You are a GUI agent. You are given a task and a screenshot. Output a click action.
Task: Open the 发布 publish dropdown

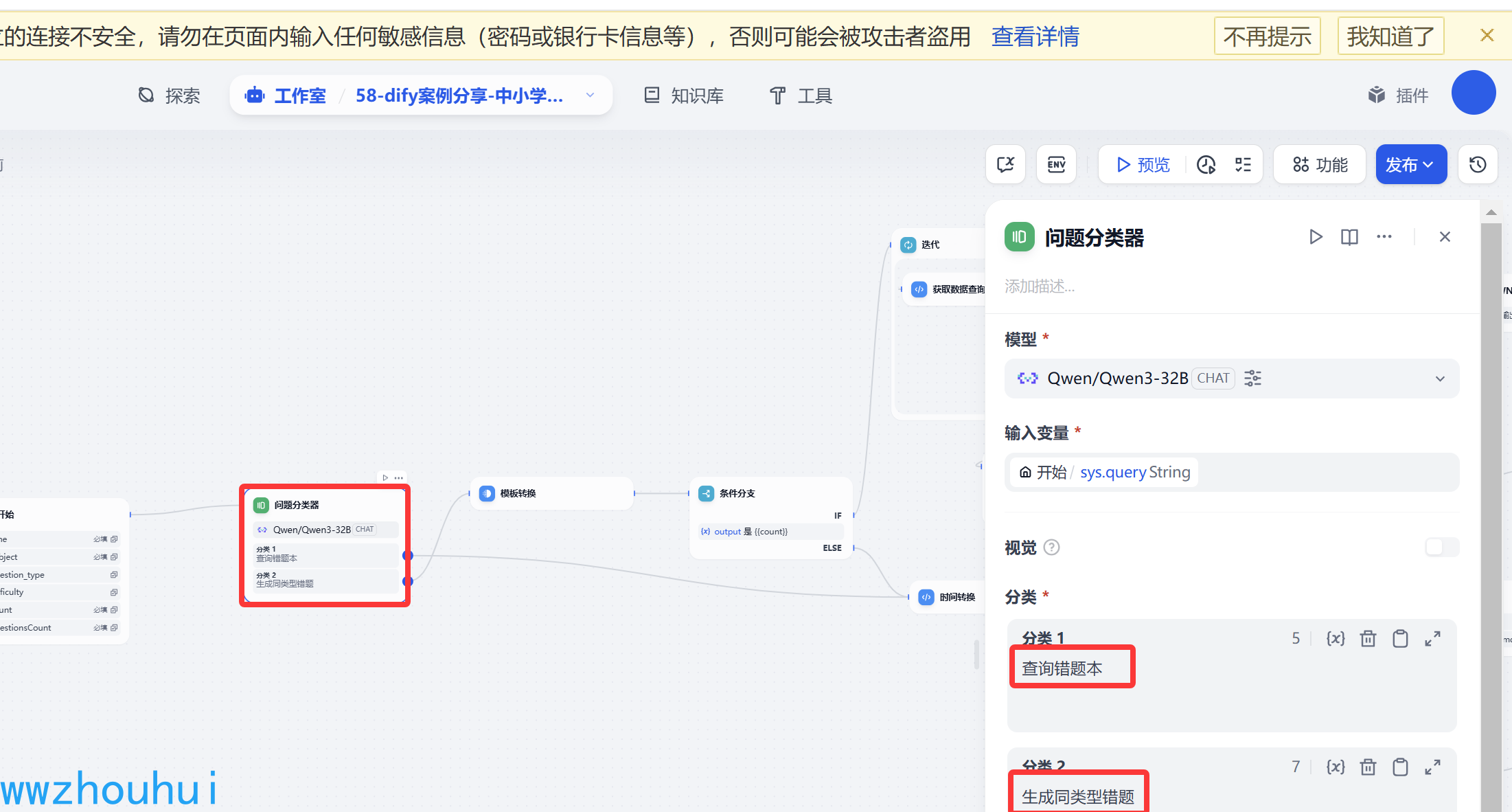pyautogui.click(x=1410, y=165)
